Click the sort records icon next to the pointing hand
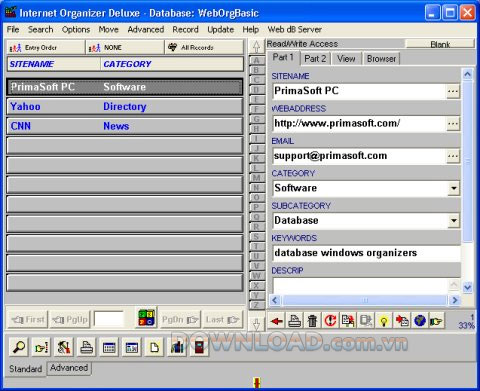 pyautogui.click(x=64, y=347)
